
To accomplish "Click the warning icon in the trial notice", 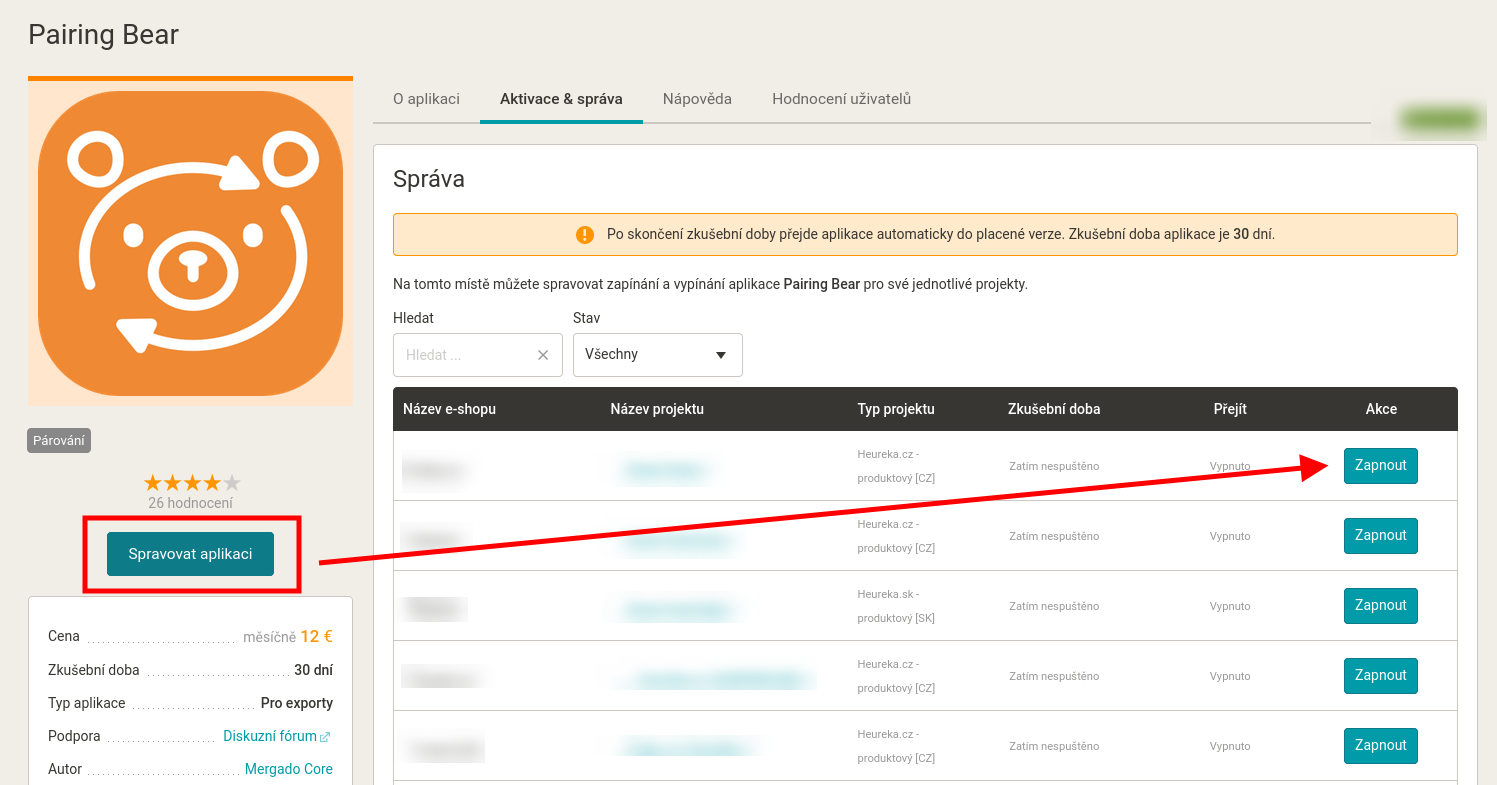I will point(585,235).
